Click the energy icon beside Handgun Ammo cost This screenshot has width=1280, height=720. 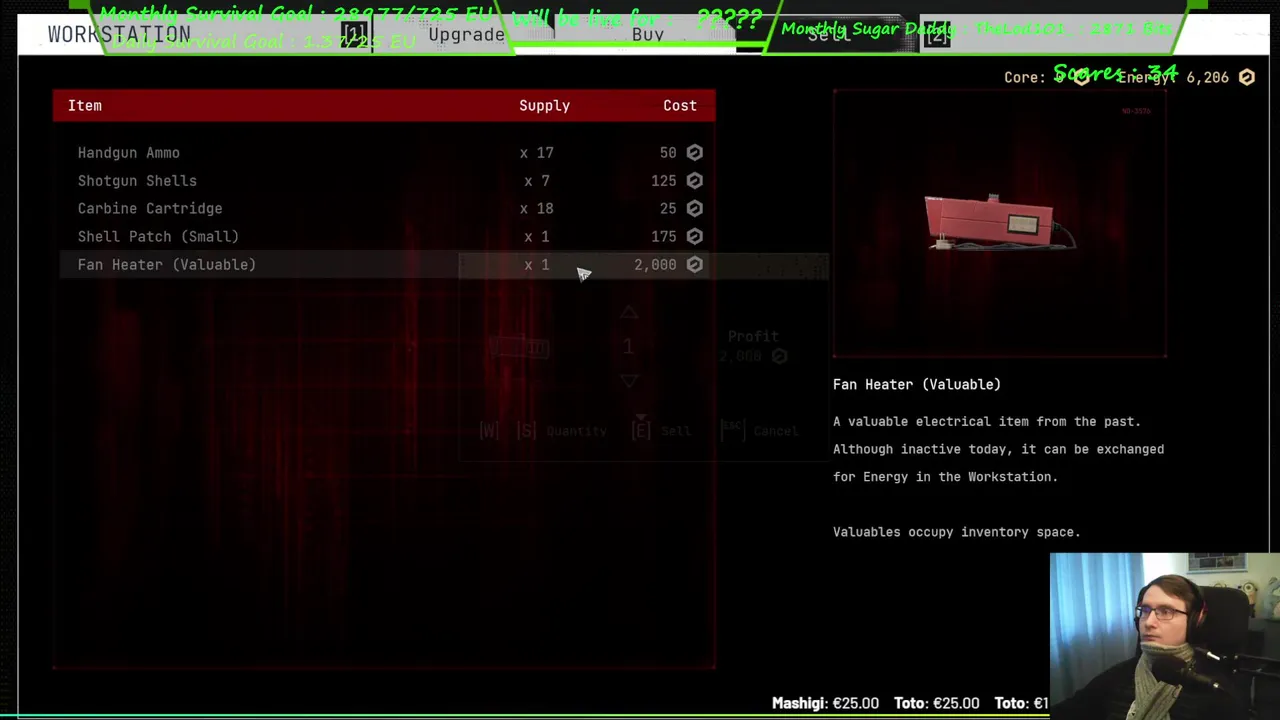pos(694,153)
